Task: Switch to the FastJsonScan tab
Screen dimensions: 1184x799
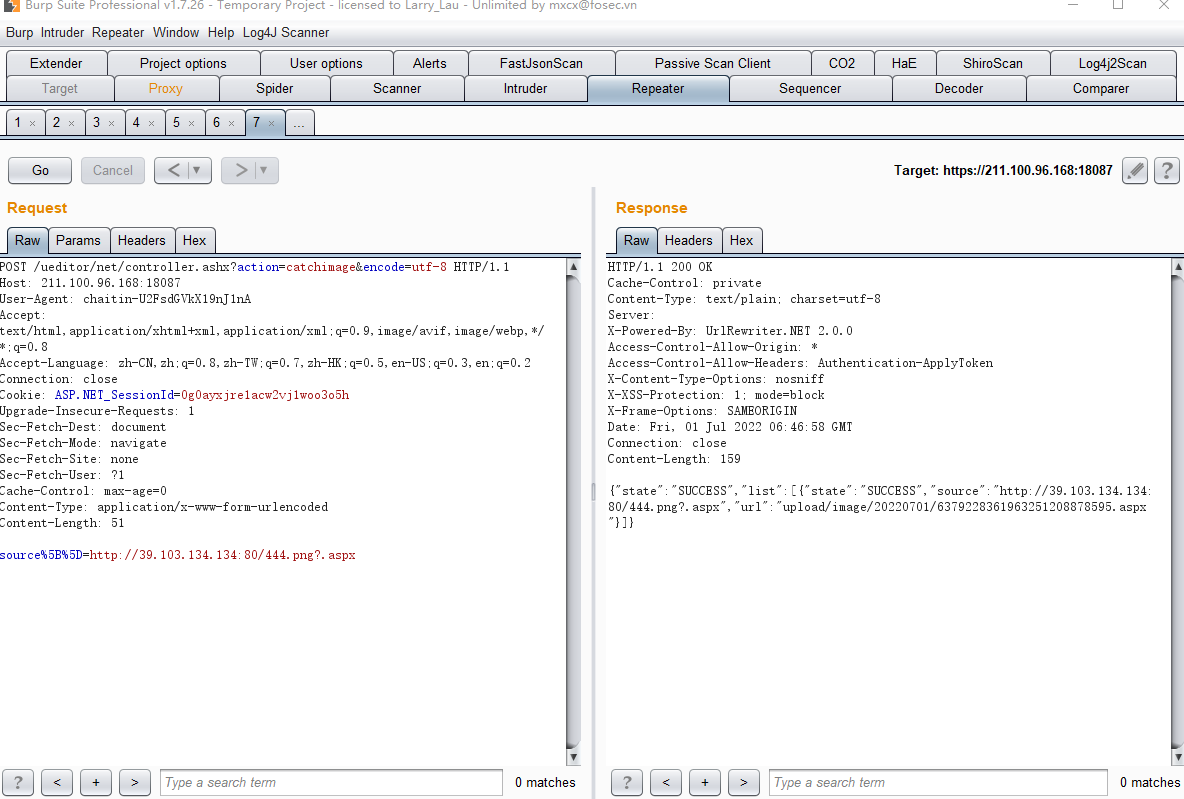Action: point(541,63)
